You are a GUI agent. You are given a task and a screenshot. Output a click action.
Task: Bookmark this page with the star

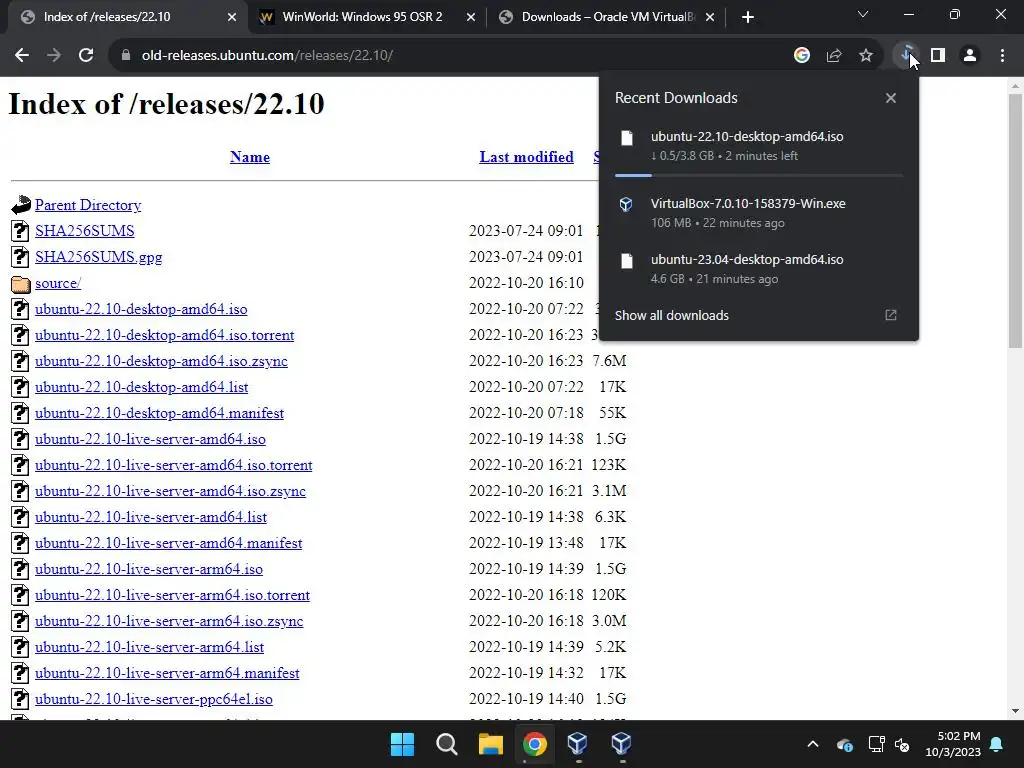pyautogui.click(x=865, y=56)
